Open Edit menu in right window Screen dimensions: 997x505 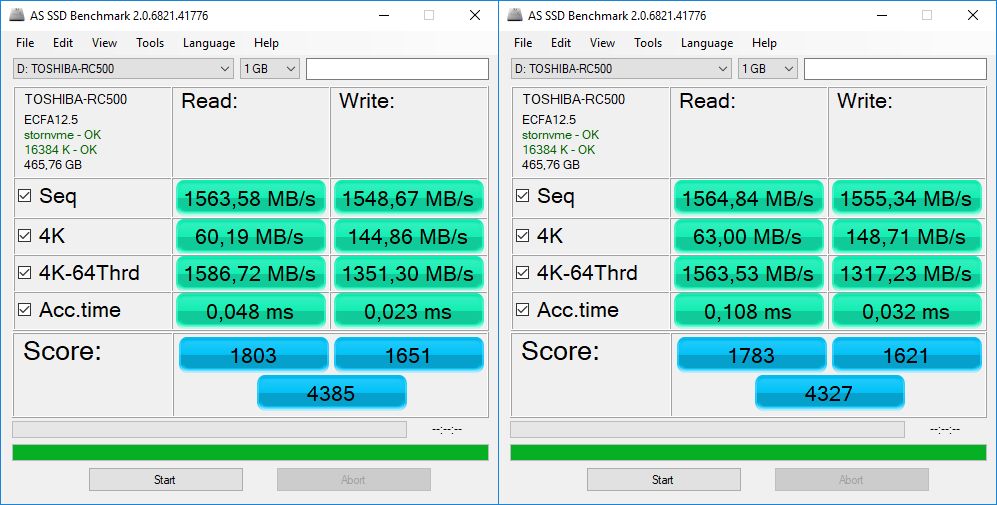point(561,43)
